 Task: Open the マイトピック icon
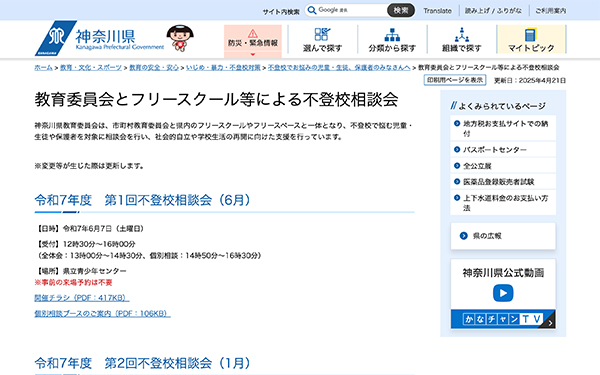[531, 35]
